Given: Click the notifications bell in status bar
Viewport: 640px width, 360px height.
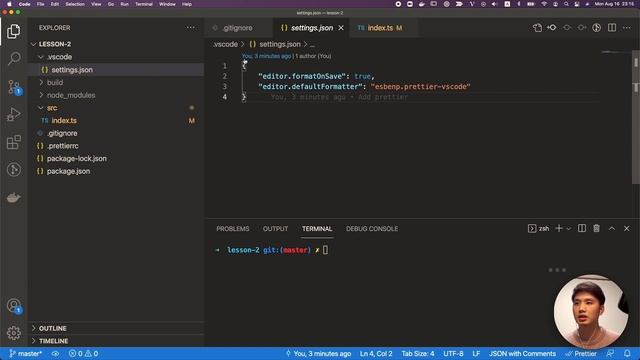Looking at the screenshot, I should click(627, 353).
